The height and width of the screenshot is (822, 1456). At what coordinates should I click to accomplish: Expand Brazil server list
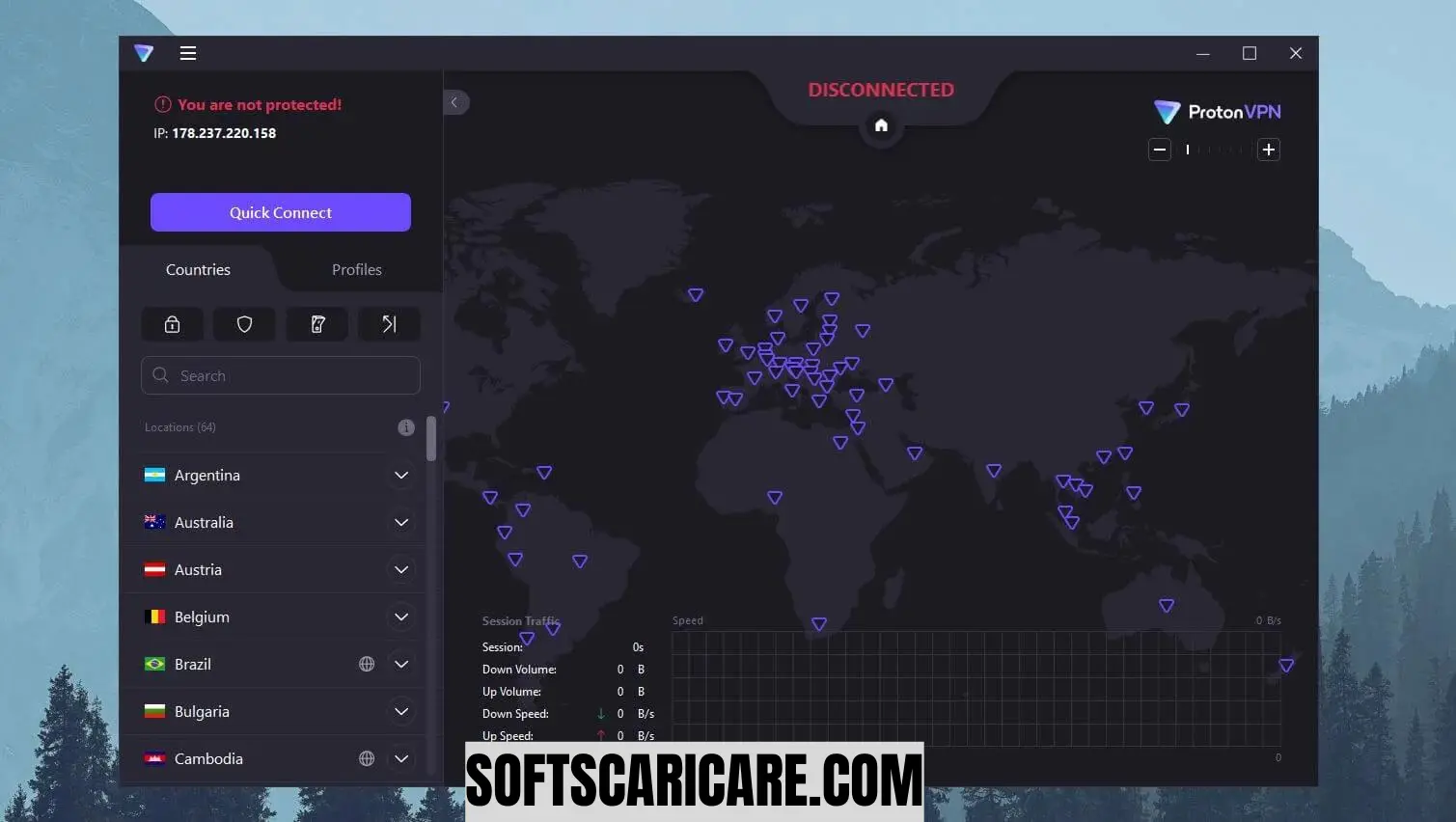(401, 664)
